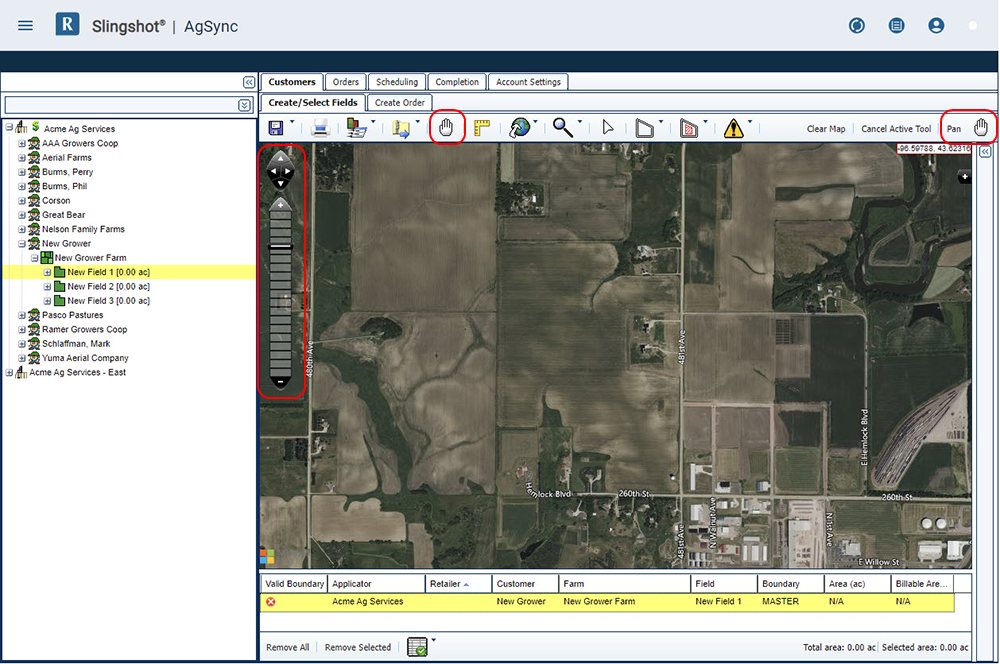Image resolution: width=1000 pixels, height=664 pixels.
Task: Open the Save icon's dropdown arrow
Action: pyautogui.click(x=292, y=121)
